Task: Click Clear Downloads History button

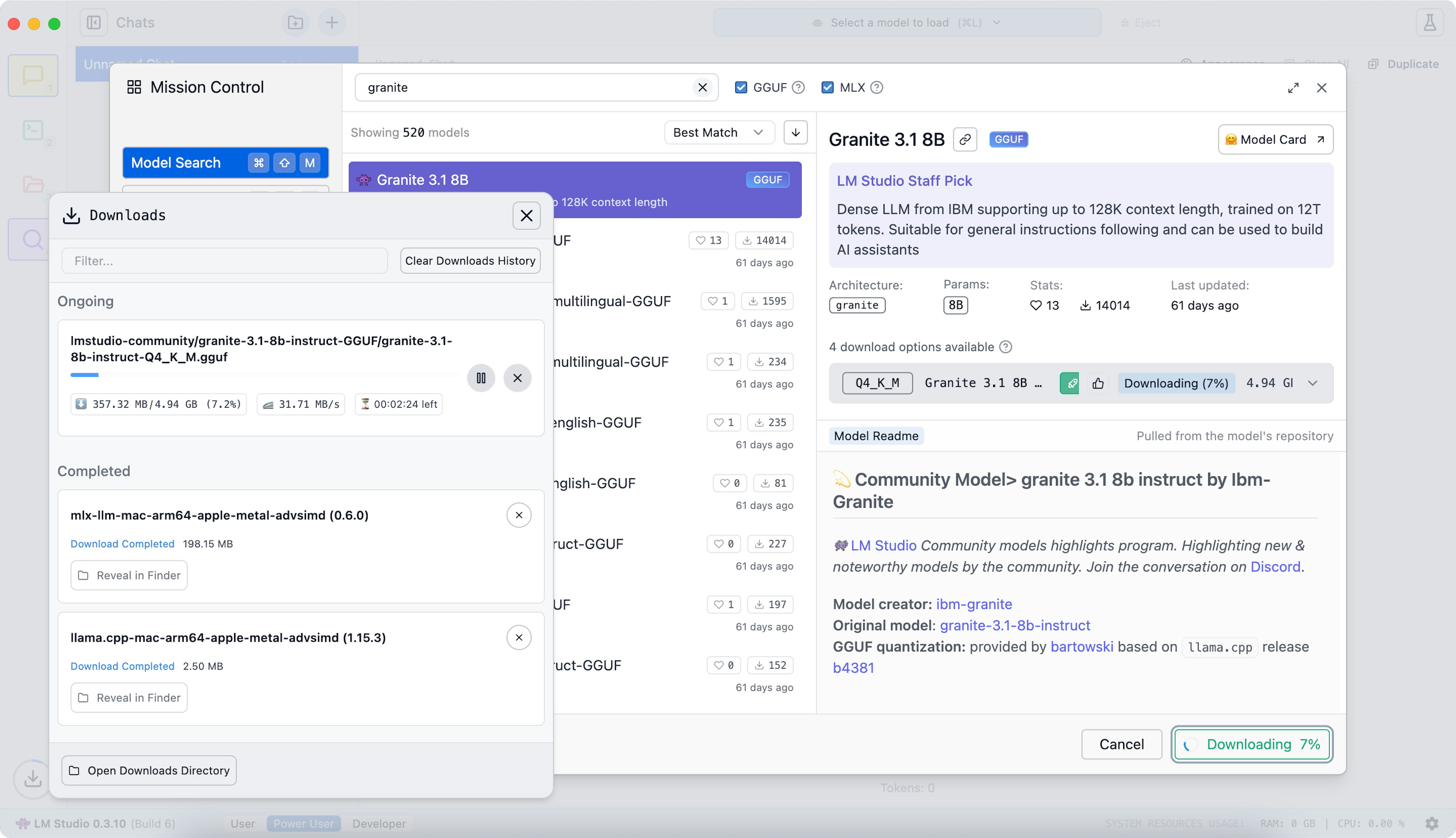Action: [470, 261]
